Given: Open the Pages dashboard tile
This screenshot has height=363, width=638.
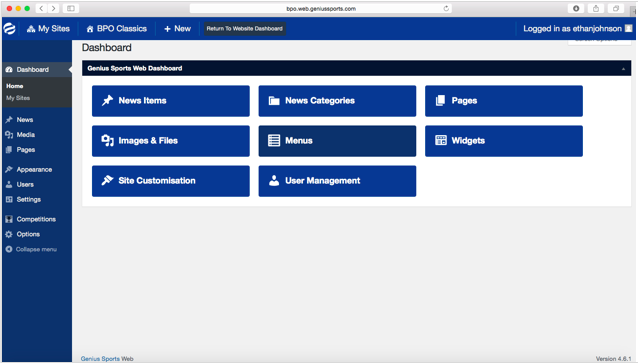Looking at the screenshot, I should (504, 101).
